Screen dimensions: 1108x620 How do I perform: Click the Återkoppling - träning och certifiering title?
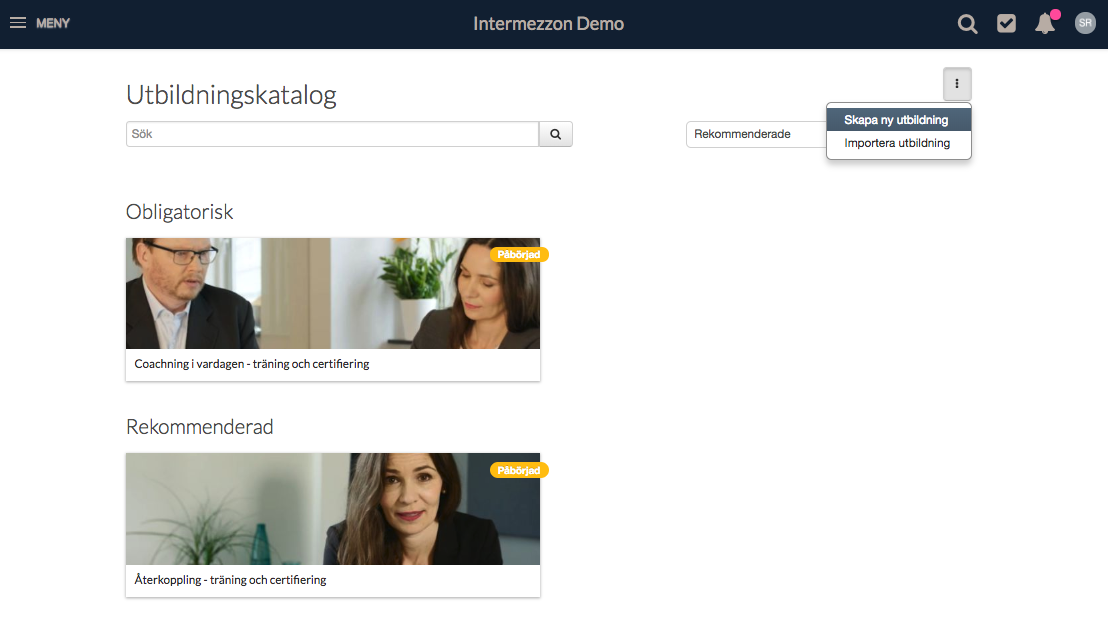tap(230, 580)
